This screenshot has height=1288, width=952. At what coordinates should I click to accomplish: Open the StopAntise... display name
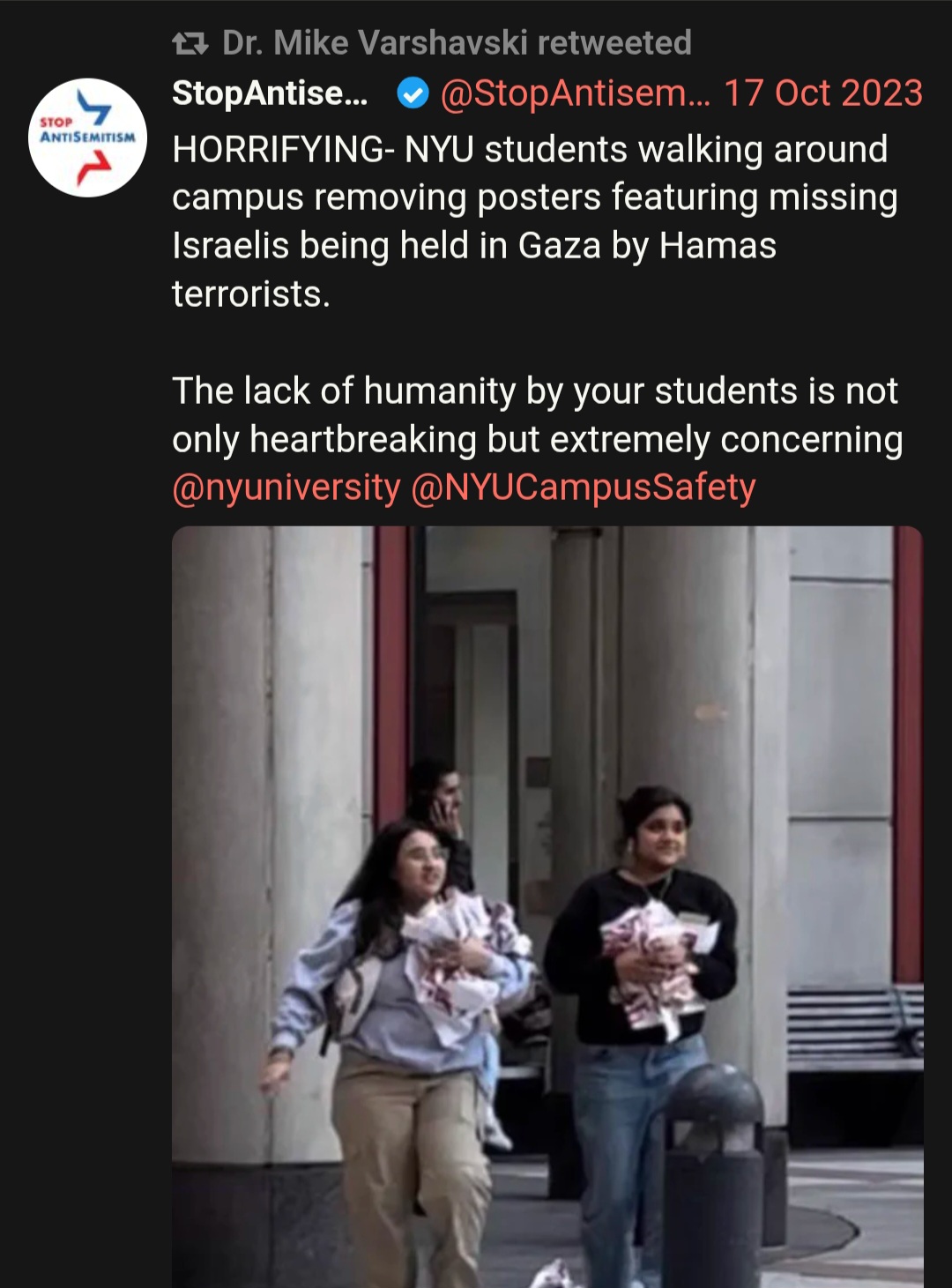point(270,93)
